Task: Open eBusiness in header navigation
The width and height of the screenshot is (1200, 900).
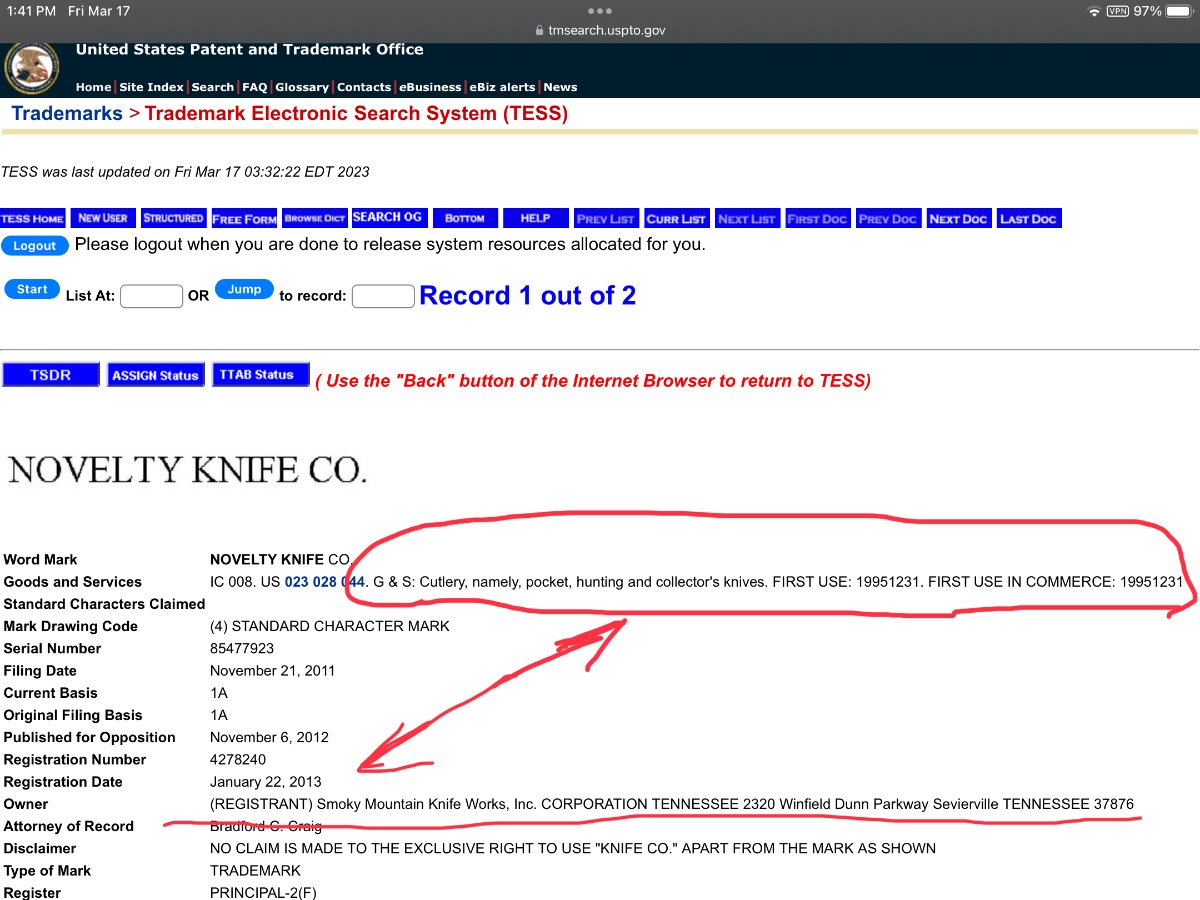Action: [x=430, y=87]
